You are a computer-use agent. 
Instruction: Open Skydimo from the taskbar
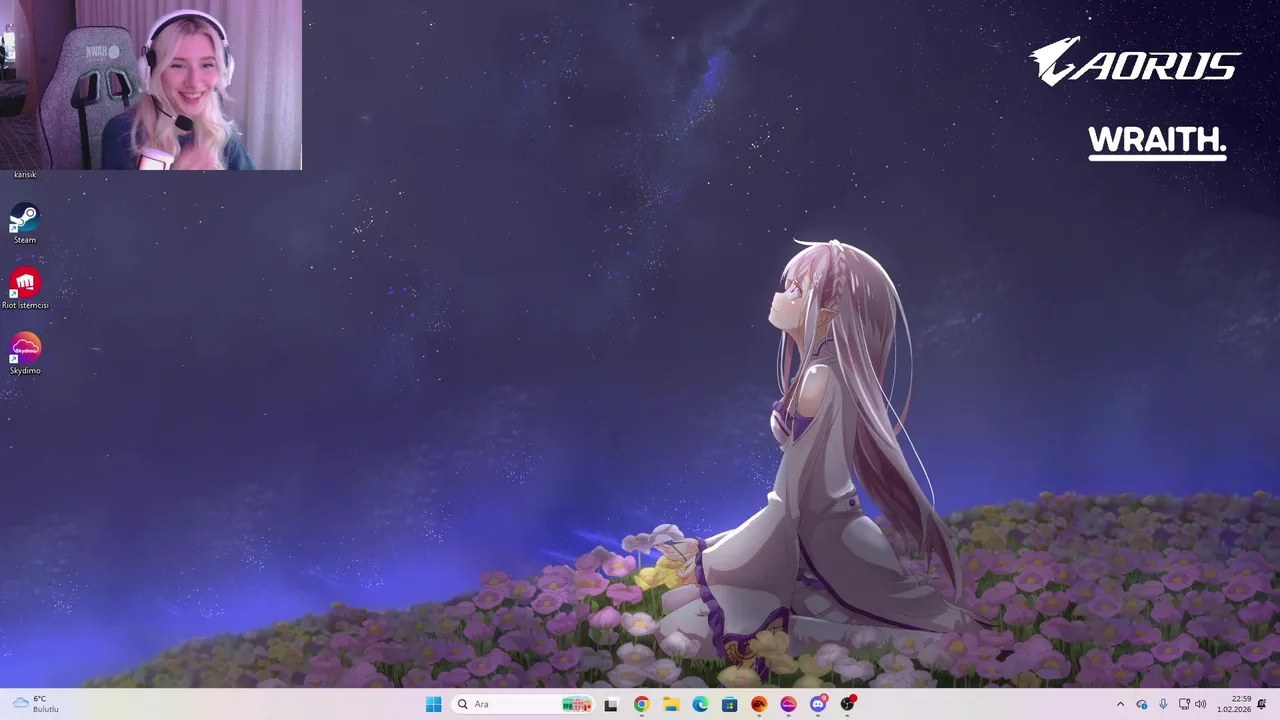coord(788,704)
